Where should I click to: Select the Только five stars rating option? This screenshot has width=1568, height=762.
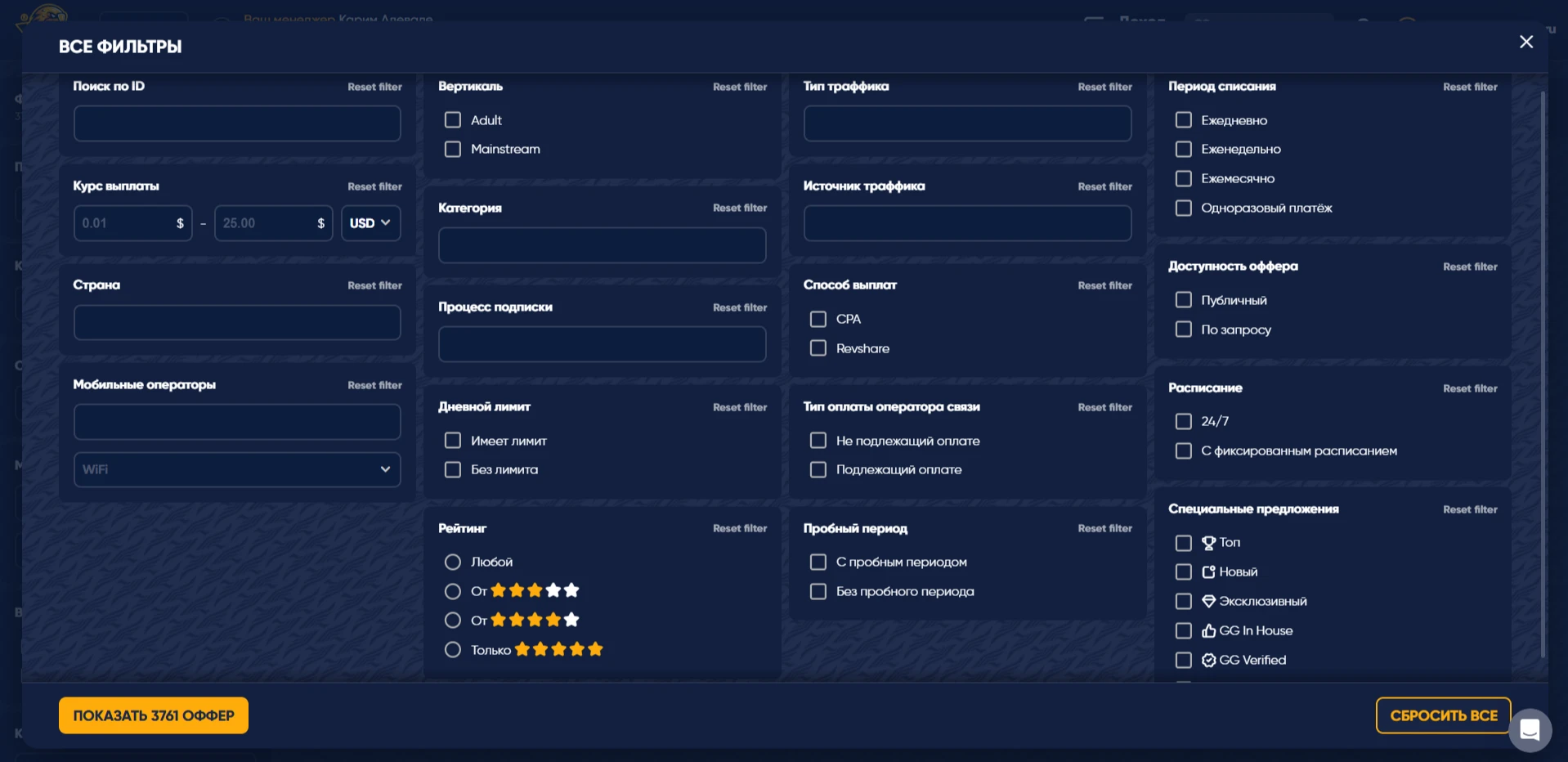(452, 650)
